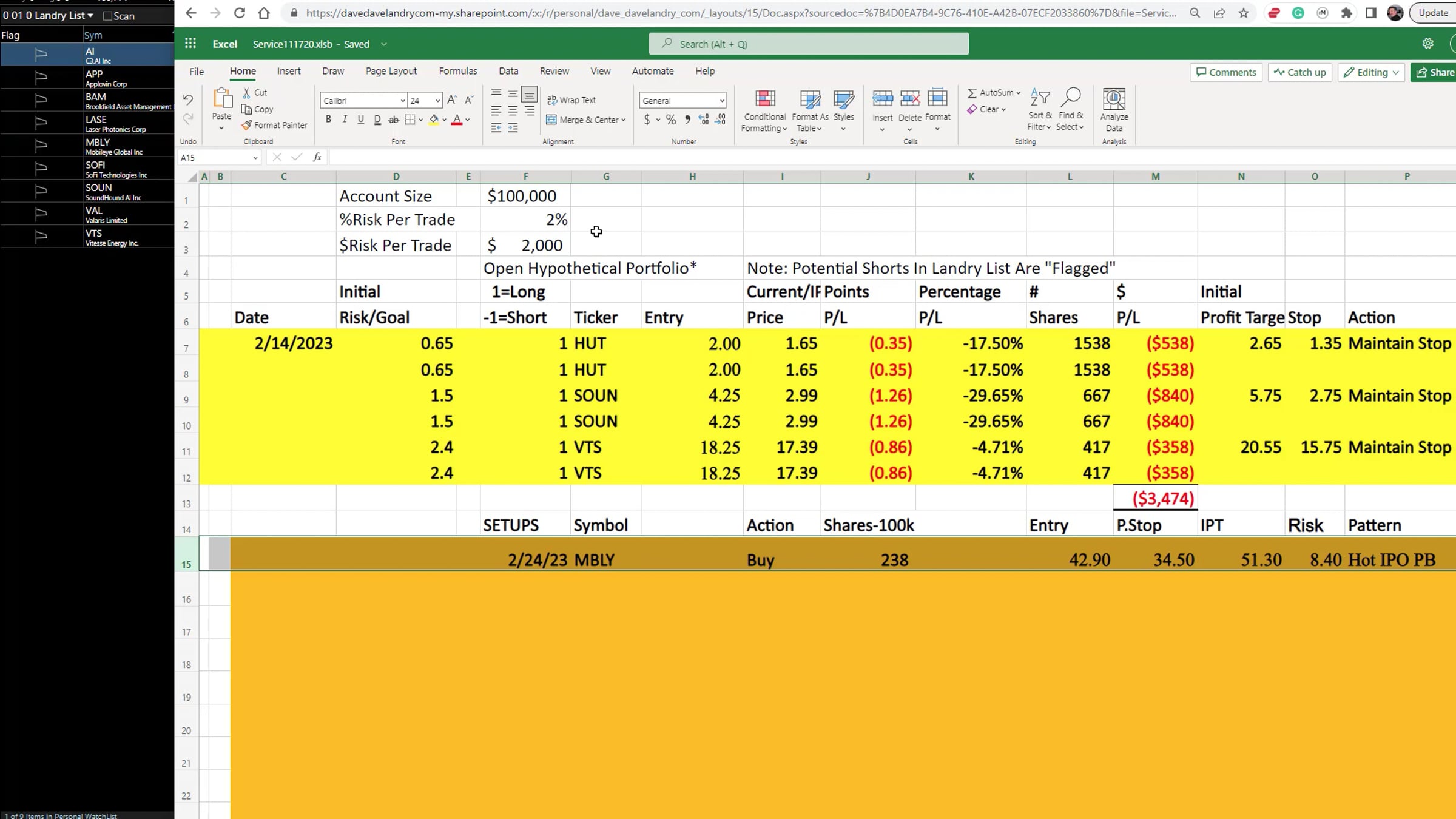Go back with browser back arrow
The width and height of the screenshot is (1456, 819).
(190, 13)
